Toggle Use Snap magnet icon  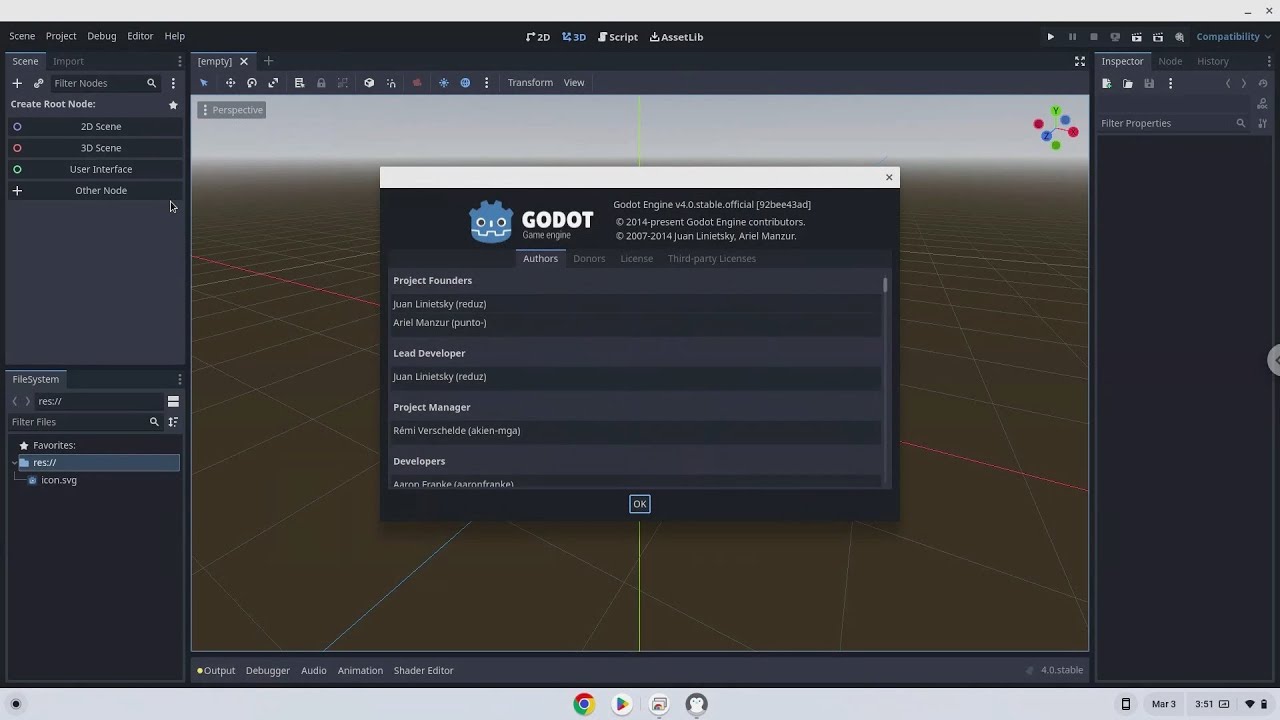coord(391,83)
